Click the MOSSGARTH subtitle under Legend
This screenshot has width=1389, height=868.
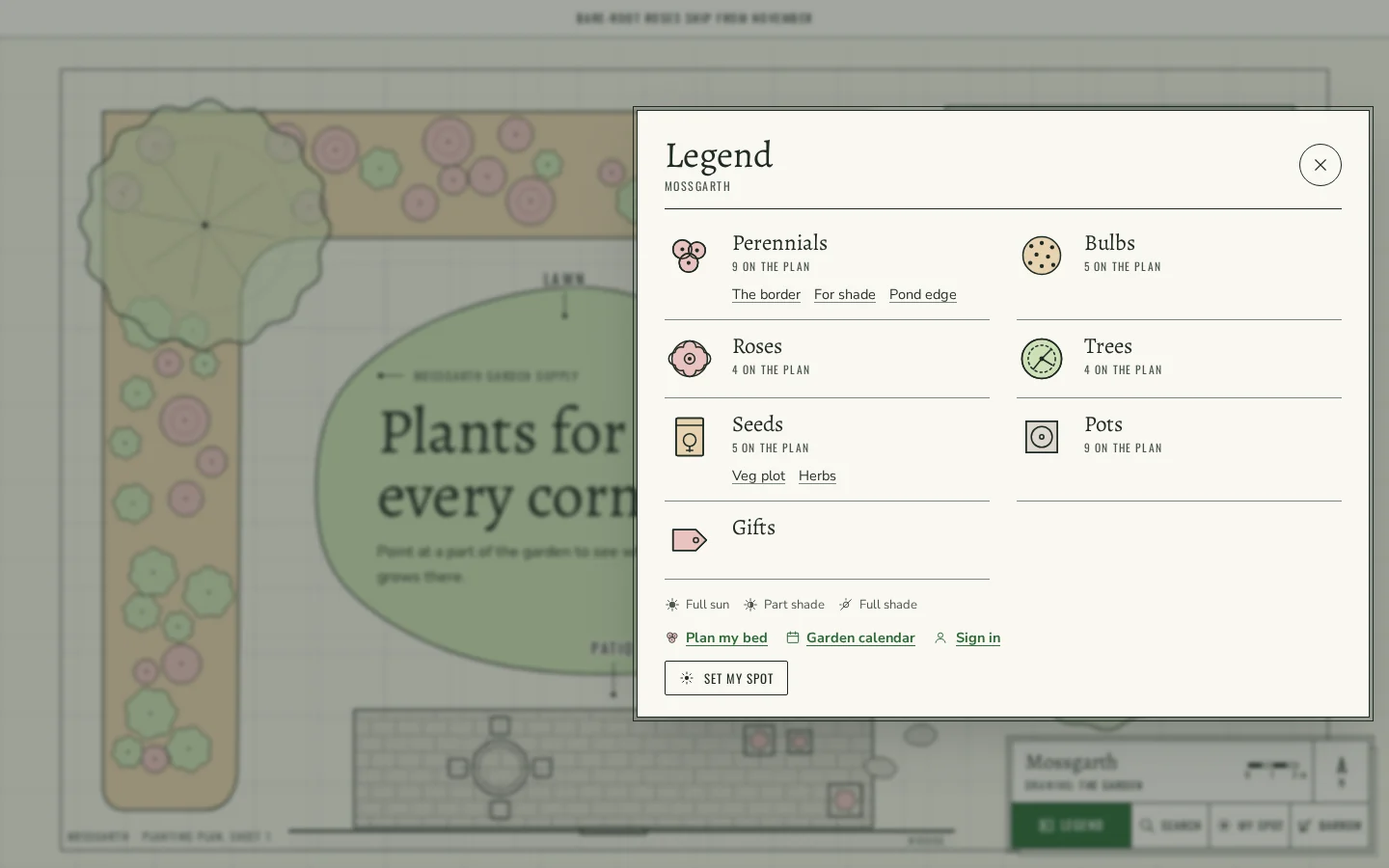tap(697, 186)
